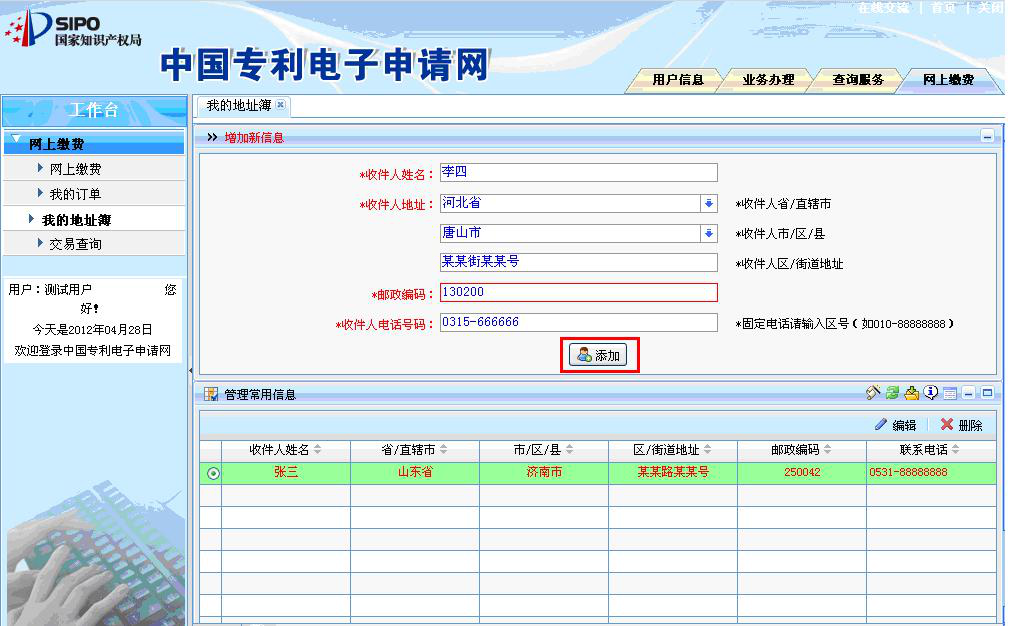Open the 河北省 province dropdown

[709, 204]
